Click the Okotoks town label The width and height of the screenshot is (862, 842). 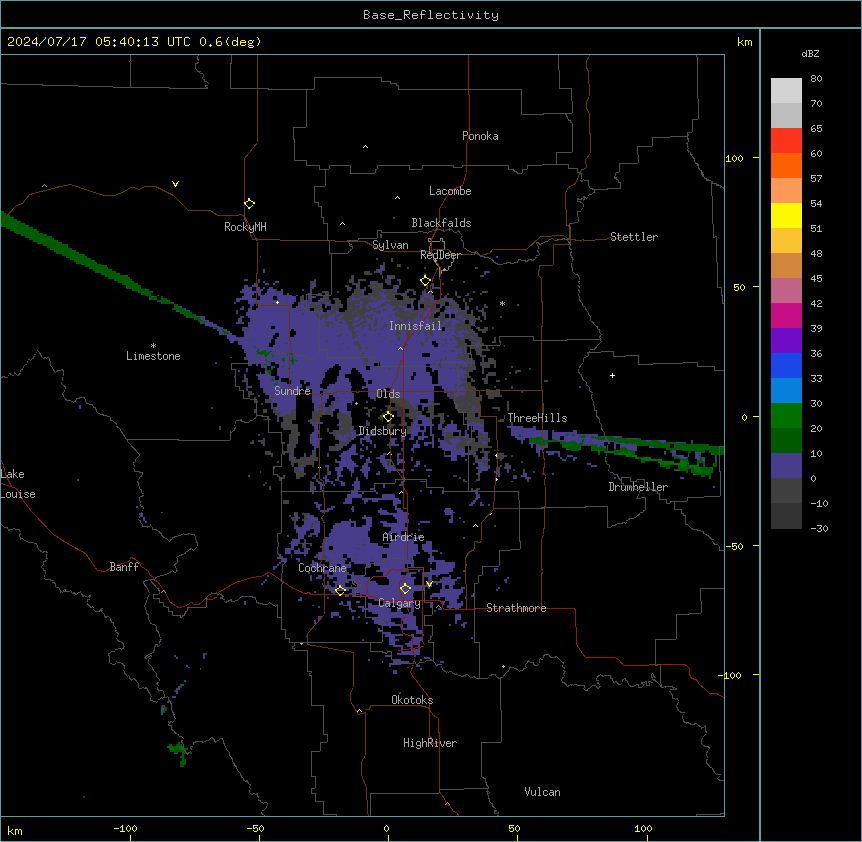tap(412, 700)
